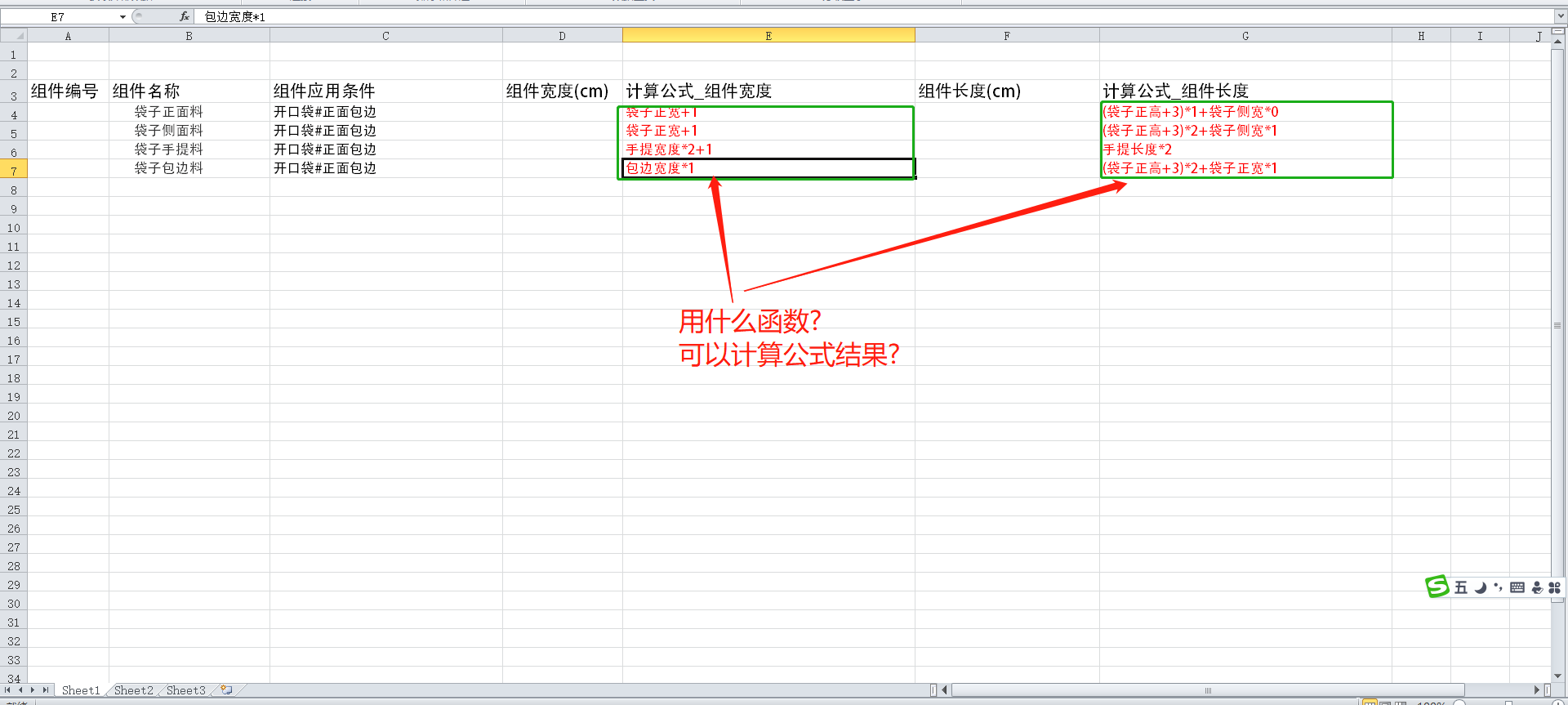Select cell 袋子正宽+1 in row 5
Screen dimensions: 1568x705
coord(768,131)
